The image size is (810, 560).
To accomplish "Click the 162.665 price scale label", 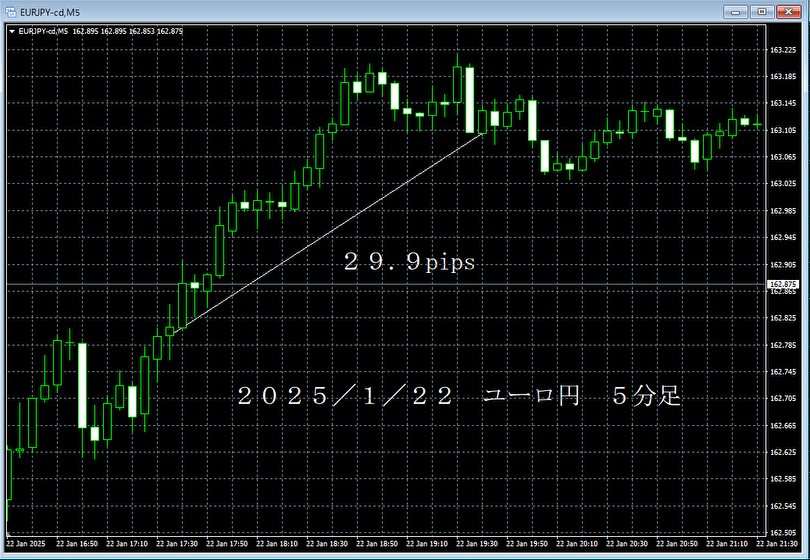I will 783,426.
